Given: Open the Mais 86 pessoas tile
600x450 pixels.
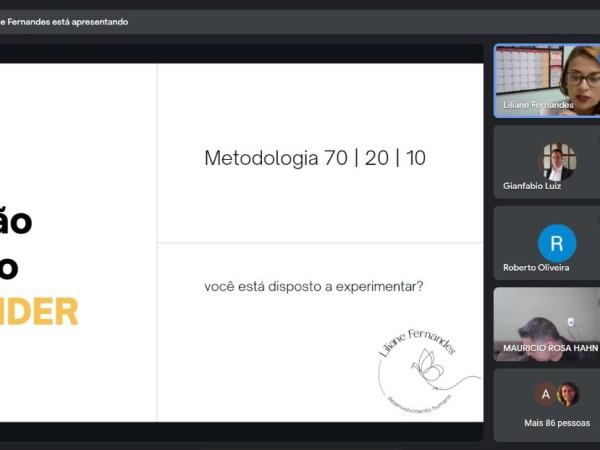Looking at the screenshot, I should point(546,405).
